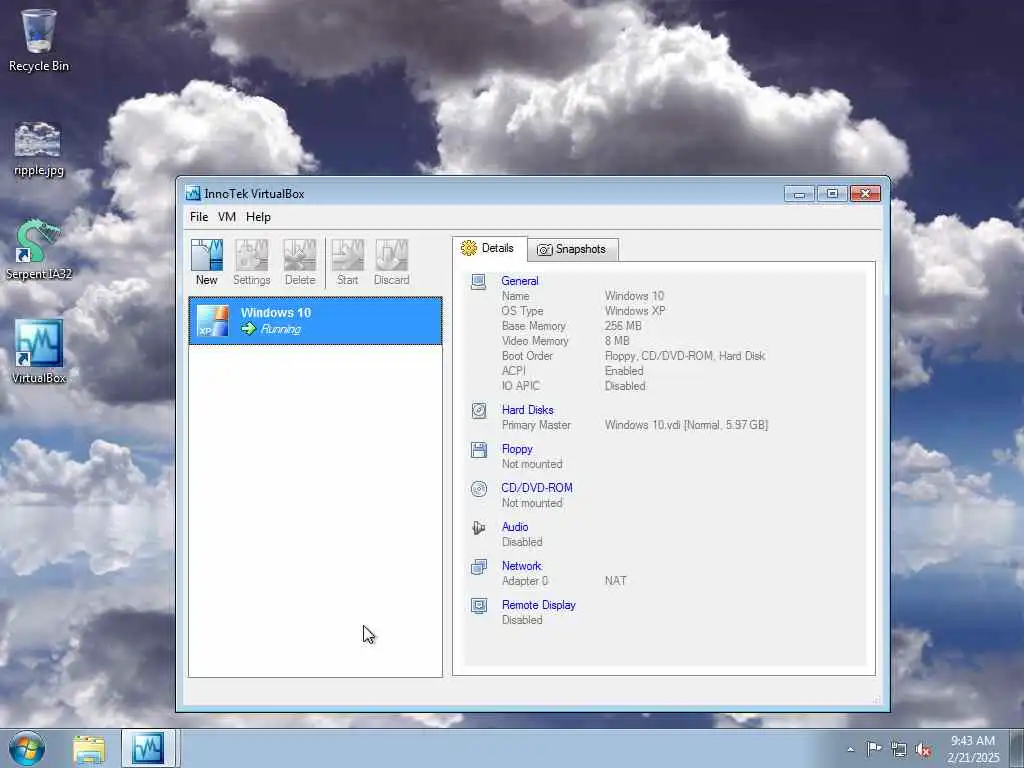Click the Show Desktop strip at taskbar end
The height and width of the screenshot is (768, 1024).
click(1017, 748)
